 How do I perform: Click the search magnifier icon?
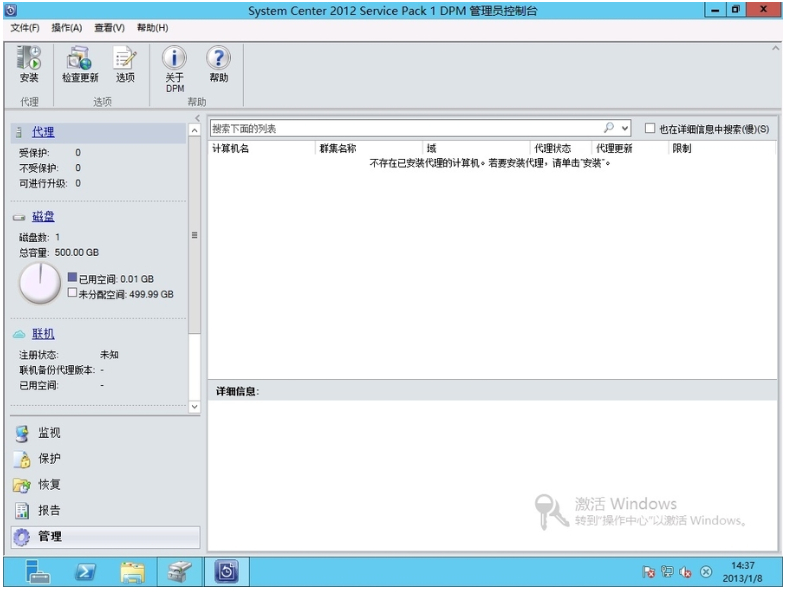coord(609,128)
